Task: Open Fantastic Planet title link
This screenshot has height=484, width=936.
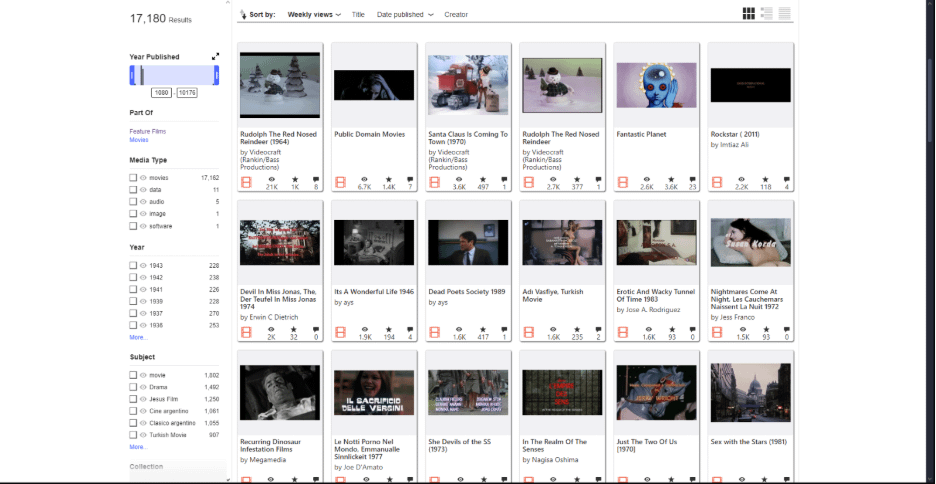Action: [641, 134]
